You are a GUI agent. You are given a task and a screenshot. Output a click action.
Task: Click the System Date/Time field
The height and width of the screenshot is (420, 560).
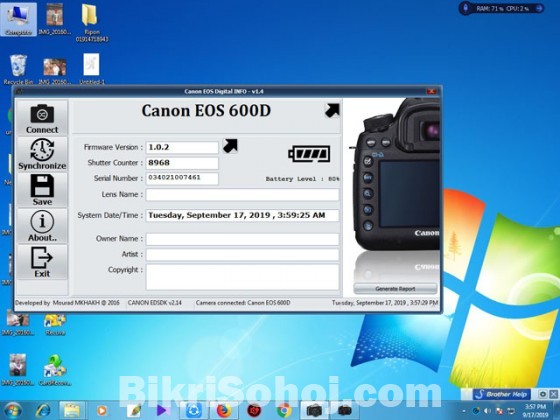pyautogui.click(x=242, y=215)
